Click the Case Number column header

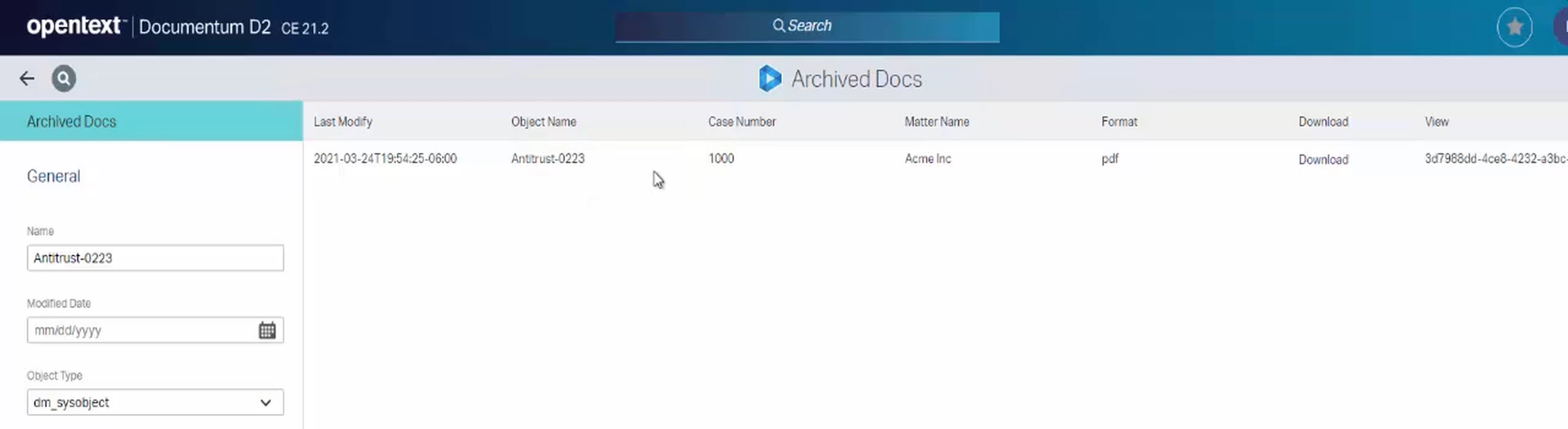click(742, 122)
